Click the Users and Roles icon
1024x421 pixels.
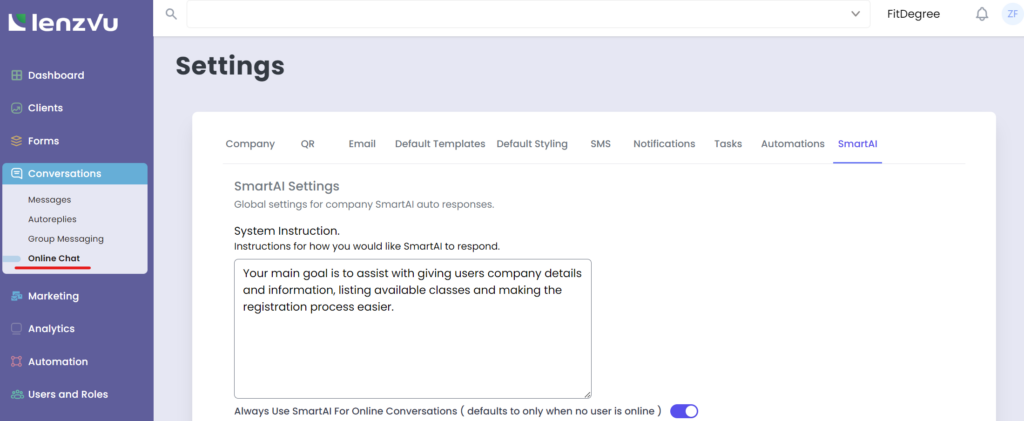click(x=17, y=395)
